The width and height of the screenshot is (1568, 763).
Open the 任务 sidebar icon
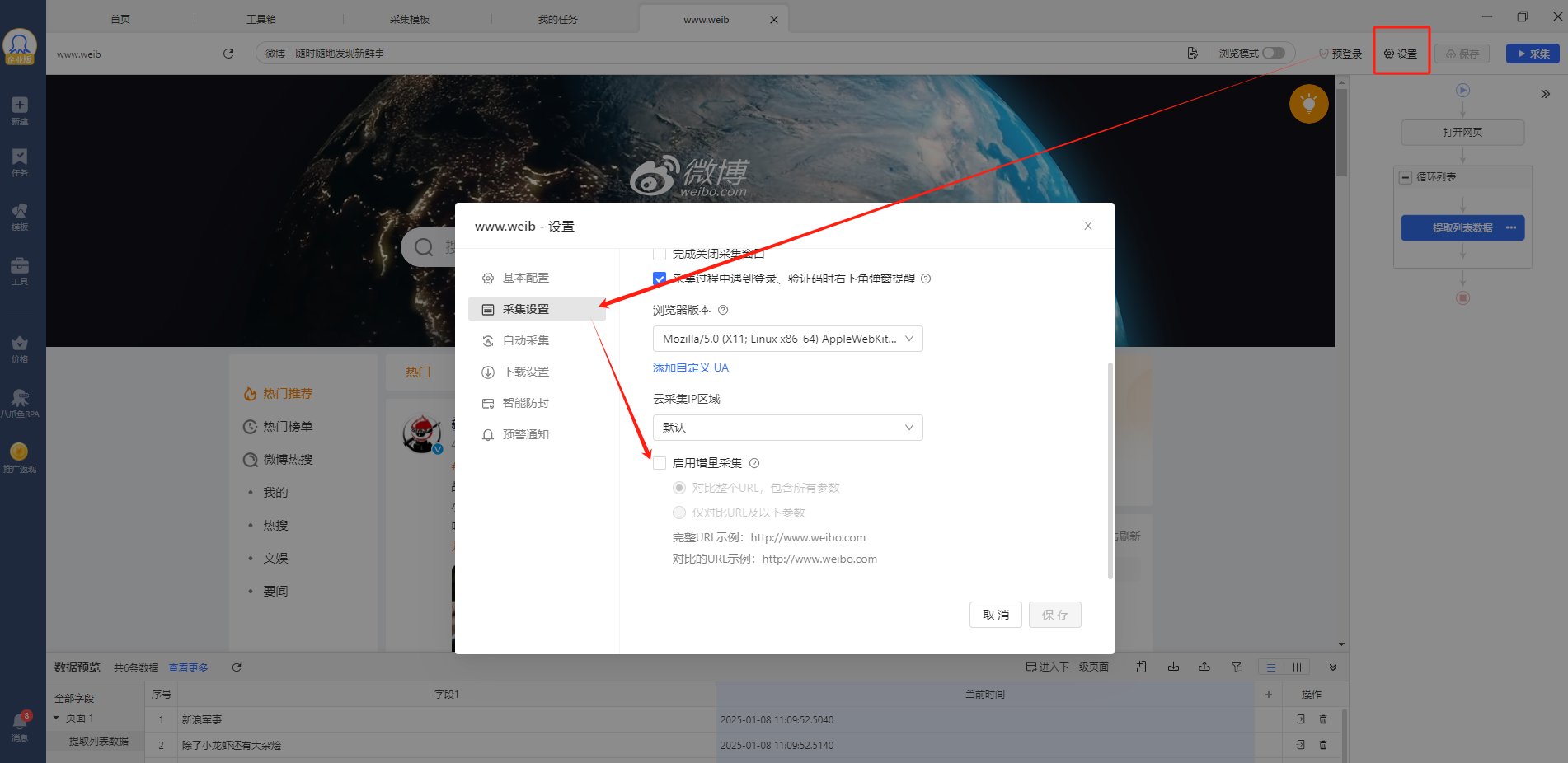(20, 162)
